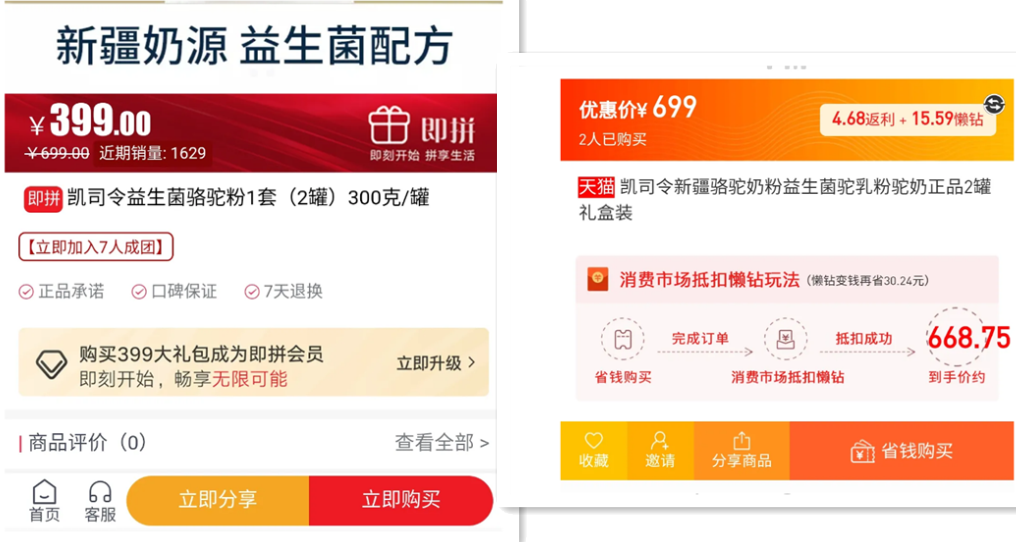This screenshot has height=542, width=1016.
Task: Expand 立即升级 membership upgrade arrow
Action: [x=471, y=362]
